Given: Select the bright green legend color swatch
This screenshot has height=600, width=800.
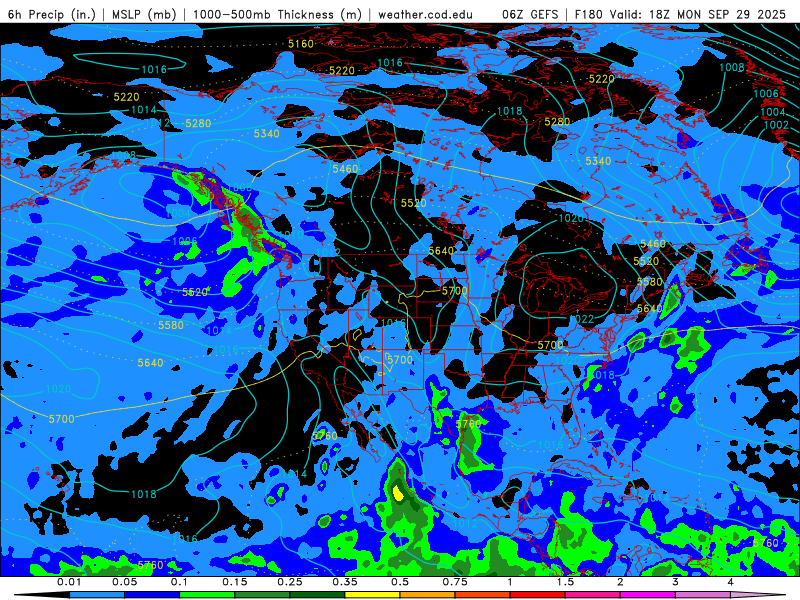Looking at the screenshot, I should [x=207, y=595].
